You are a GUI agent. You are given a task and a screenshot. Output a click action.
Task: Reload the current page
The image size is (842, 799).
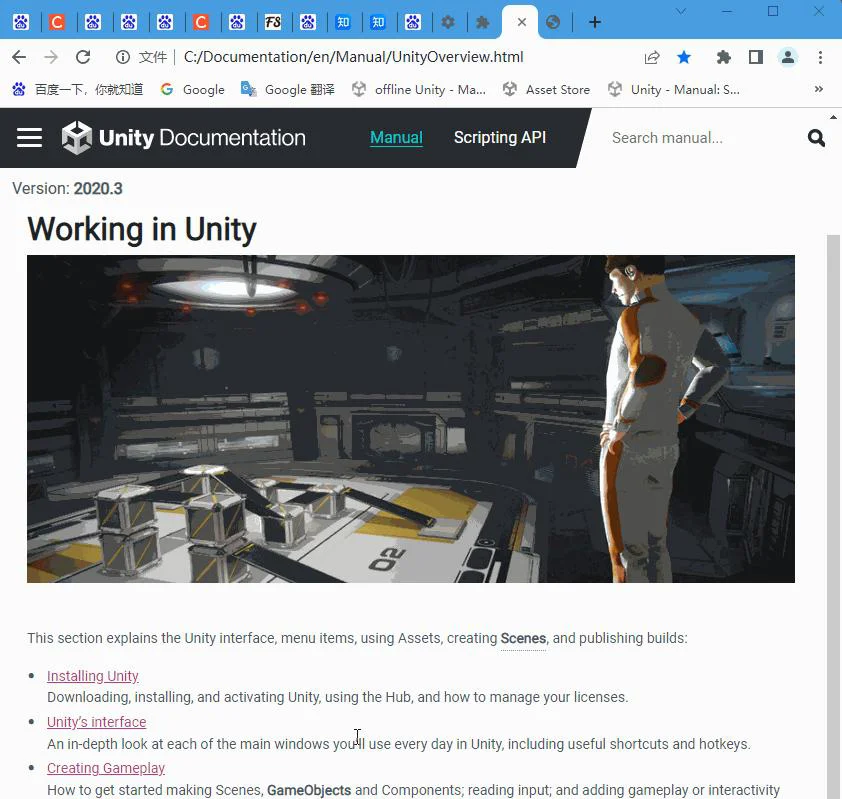(83, 57)
